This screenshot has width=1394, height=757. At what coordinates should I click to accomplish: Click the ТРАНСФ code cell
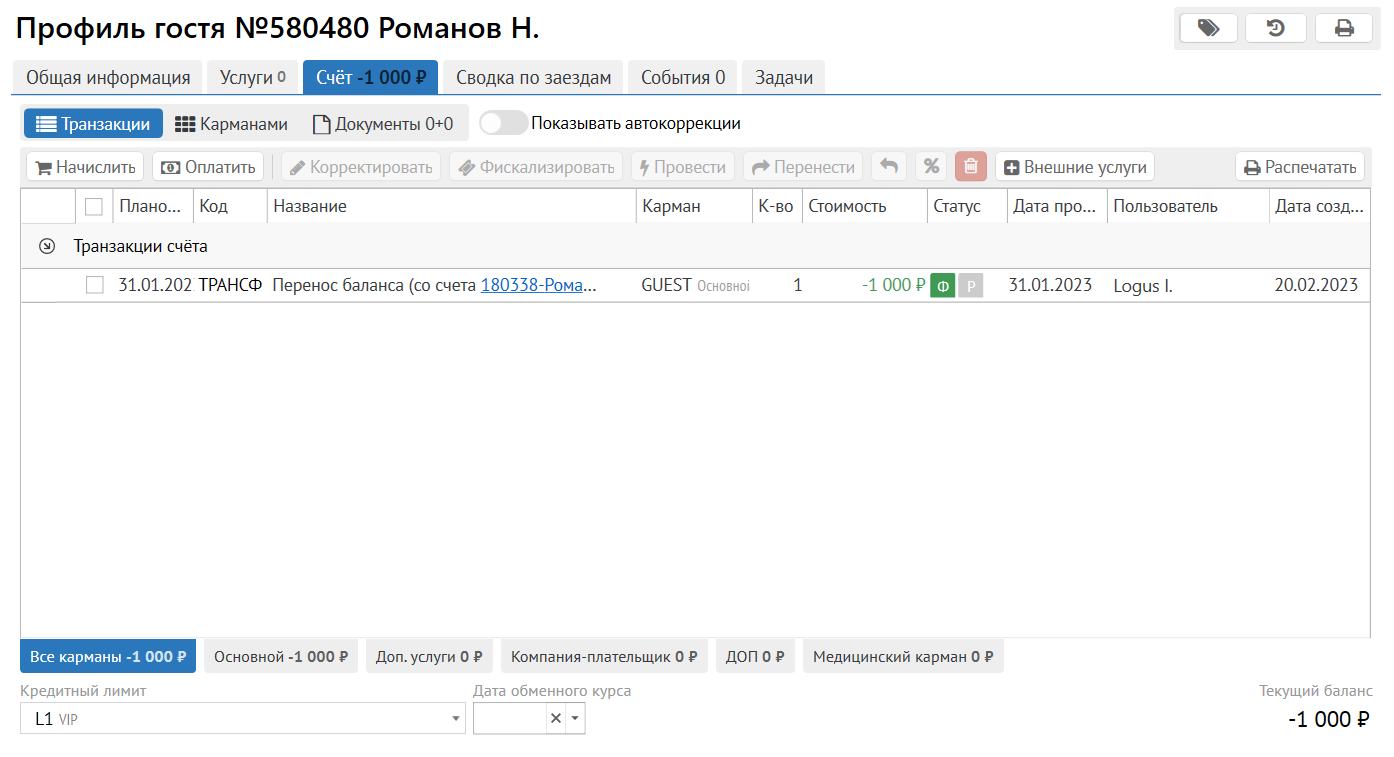tap(230, 285)
